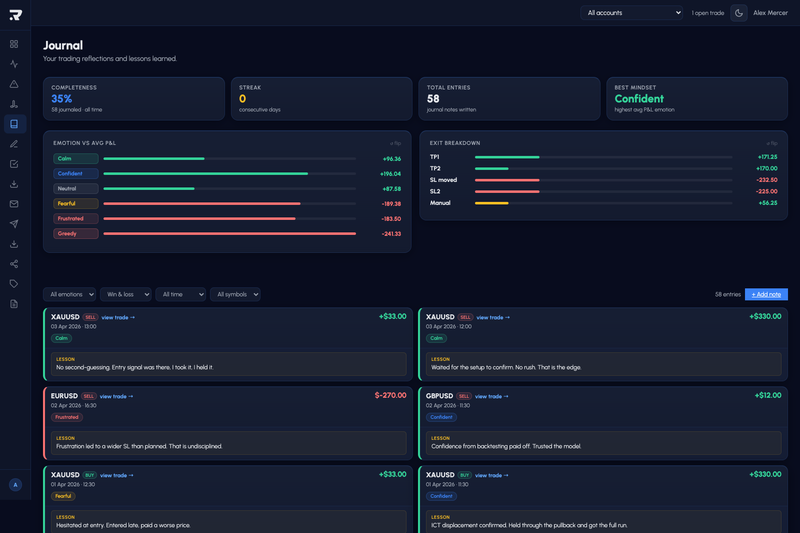Open the All accounts dropdown
800x533 pixels.
(x=631, y=13)
